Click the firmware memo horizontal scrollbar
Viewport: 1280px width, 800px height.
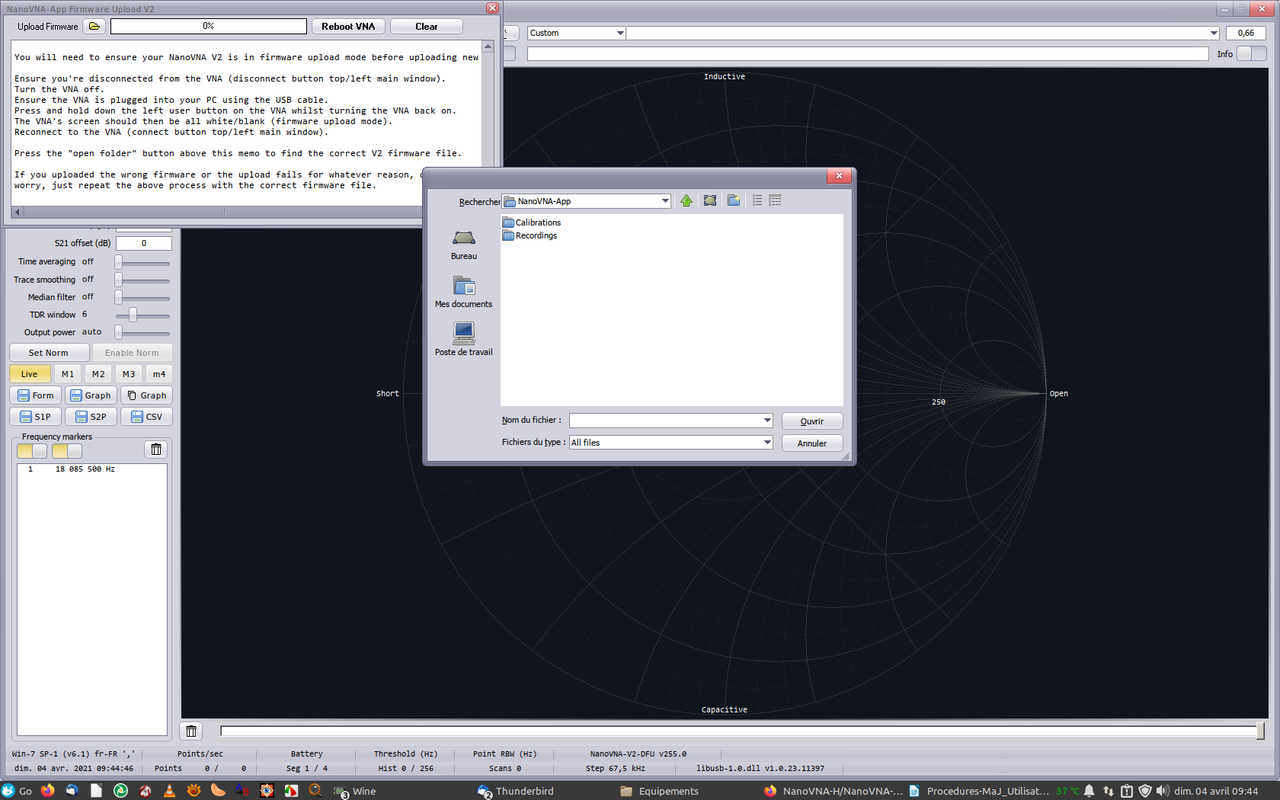point(246,211)
